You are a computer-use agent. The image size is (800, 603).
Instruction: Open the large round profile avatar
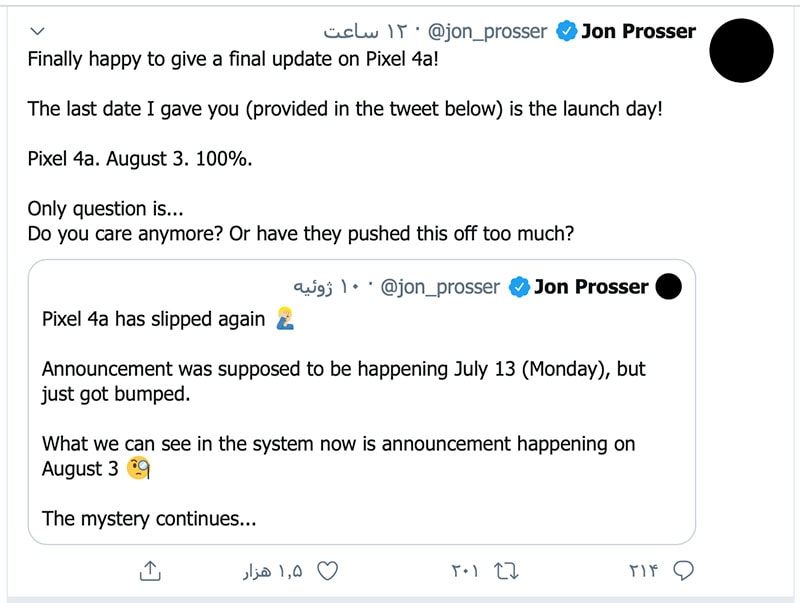coord(741,51)
